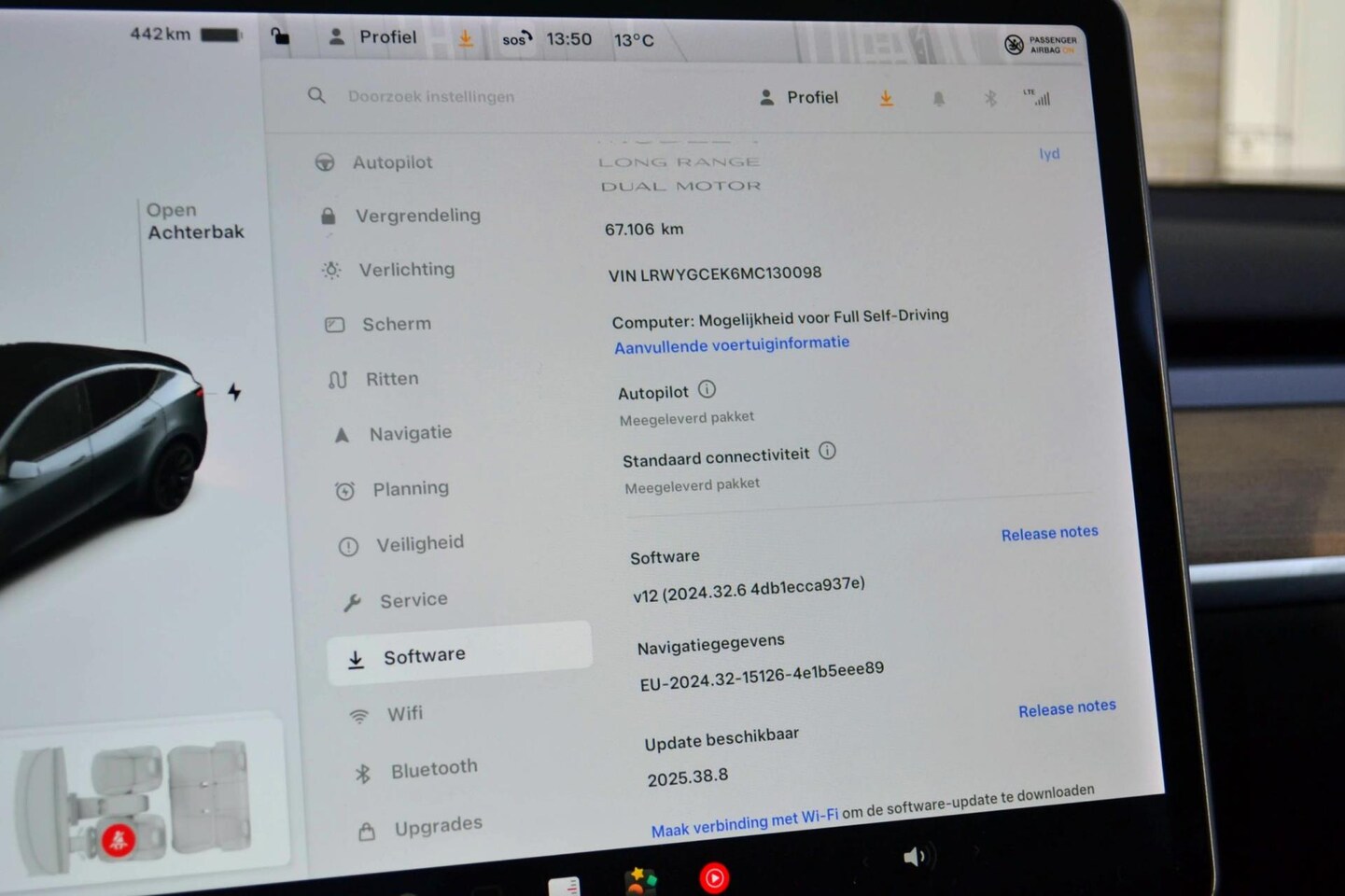Click the orange download icon in settings header
Viewport: 1345px width, 896px height.
(x=886, y=98)
